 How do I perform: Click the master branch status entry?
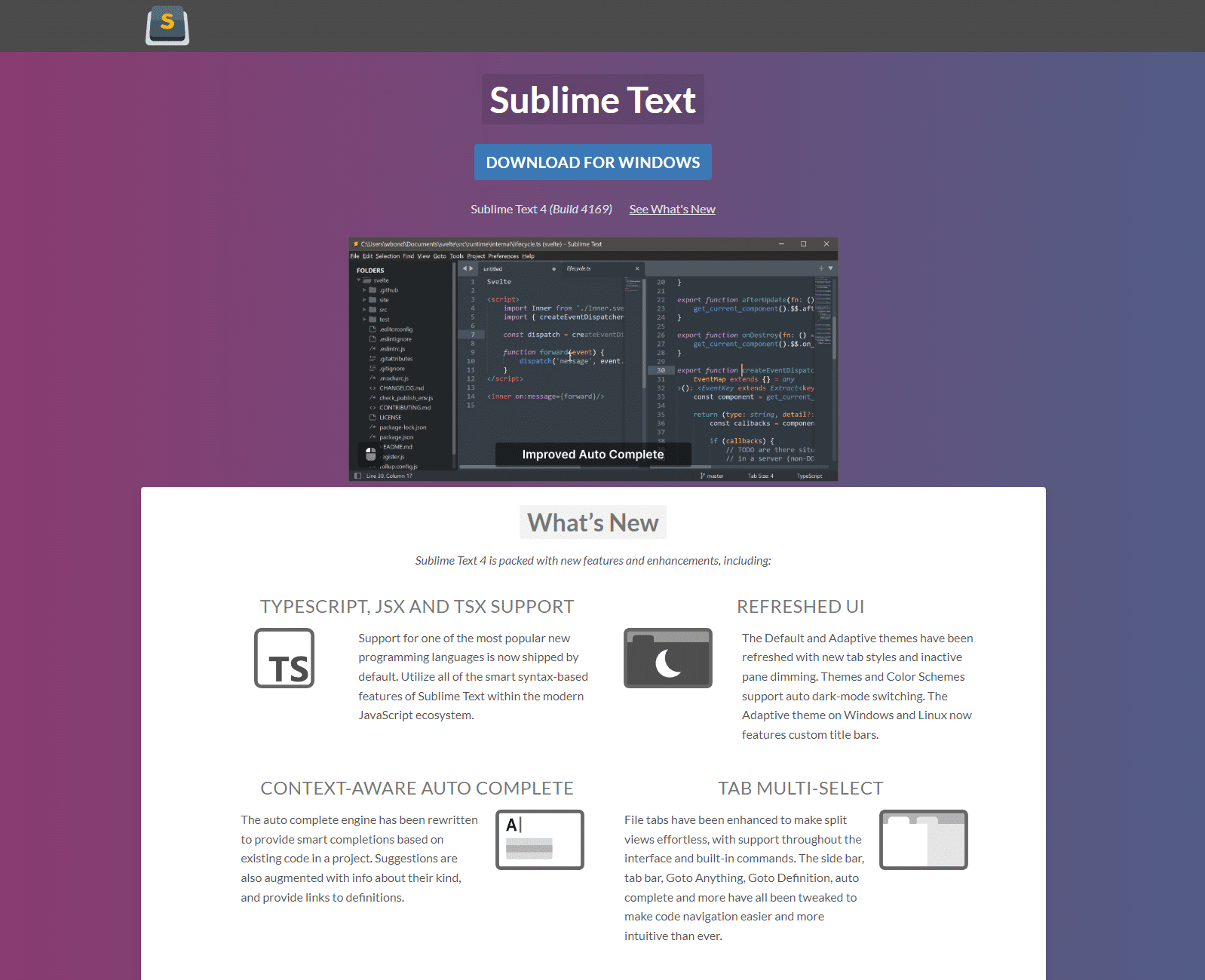712,476
